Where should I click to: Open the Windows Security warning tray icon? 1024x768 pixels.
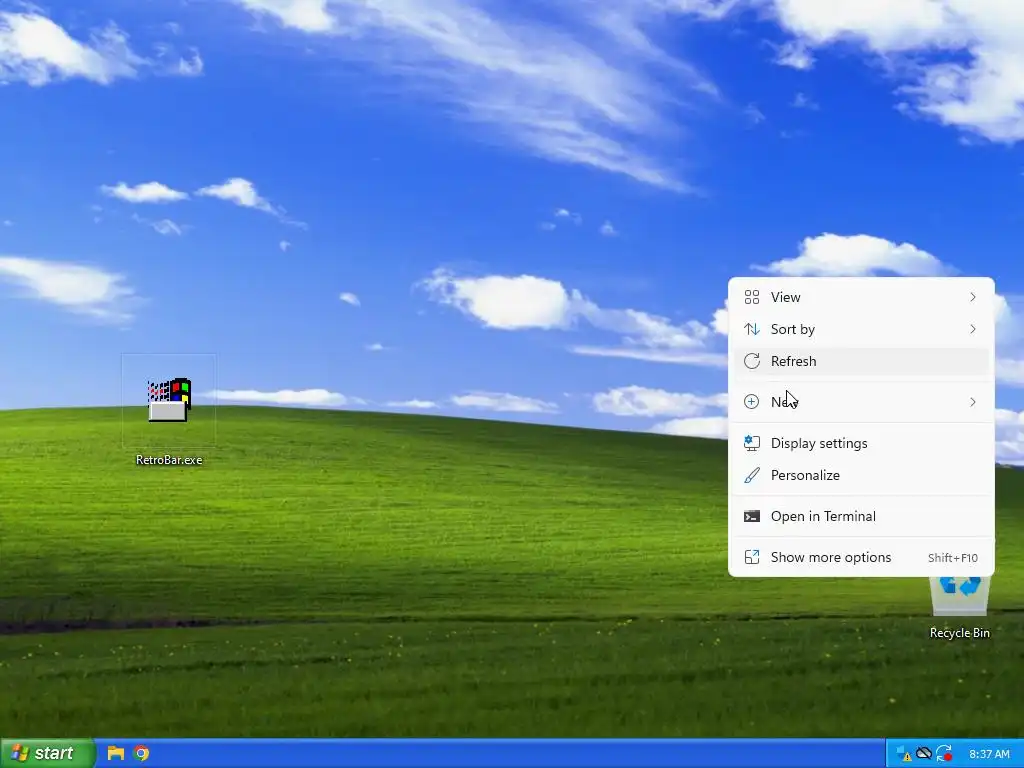(904, 754)
